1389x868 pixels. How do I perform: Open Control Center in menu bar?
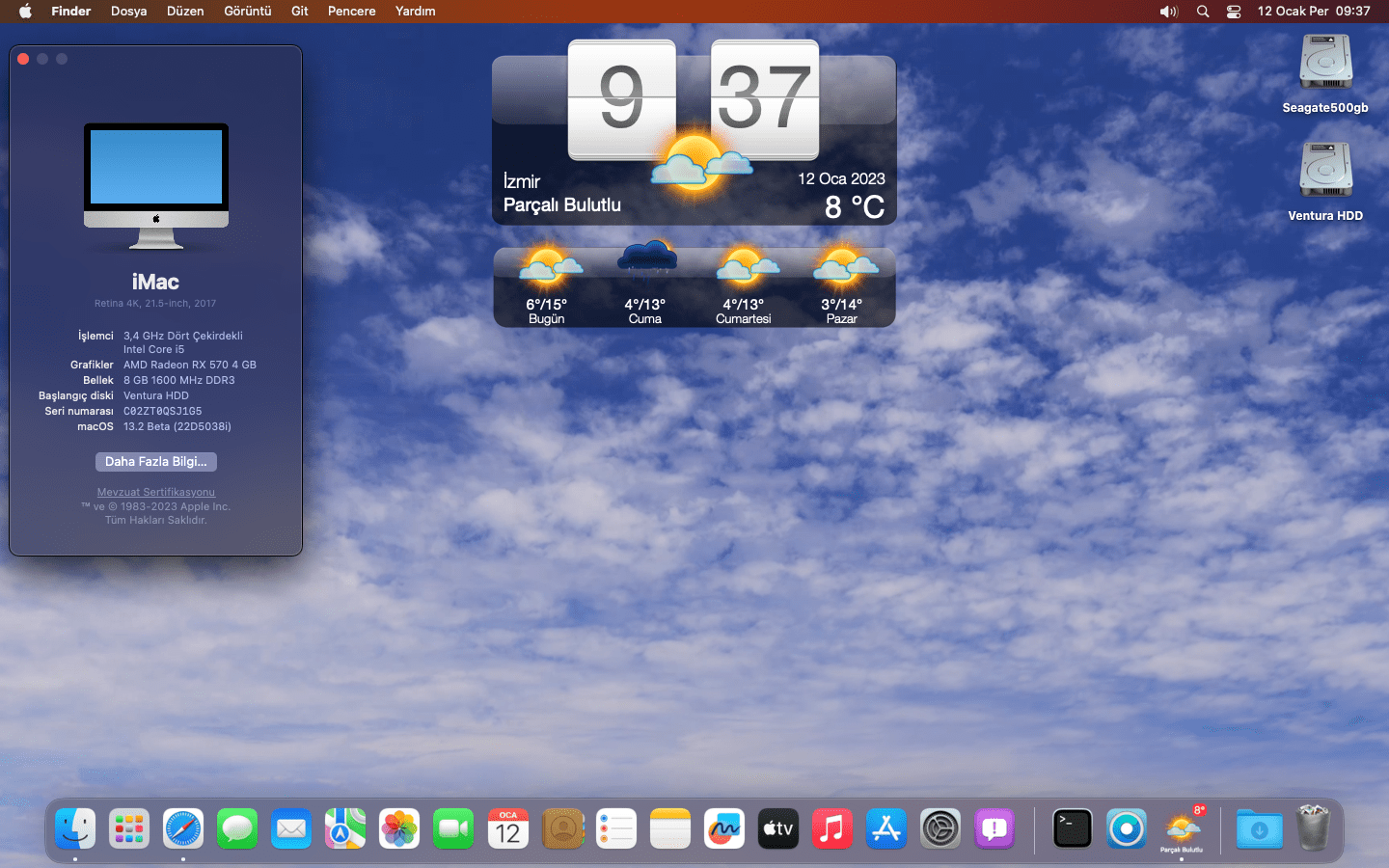pyautogui.click(x=1234, y=12)
